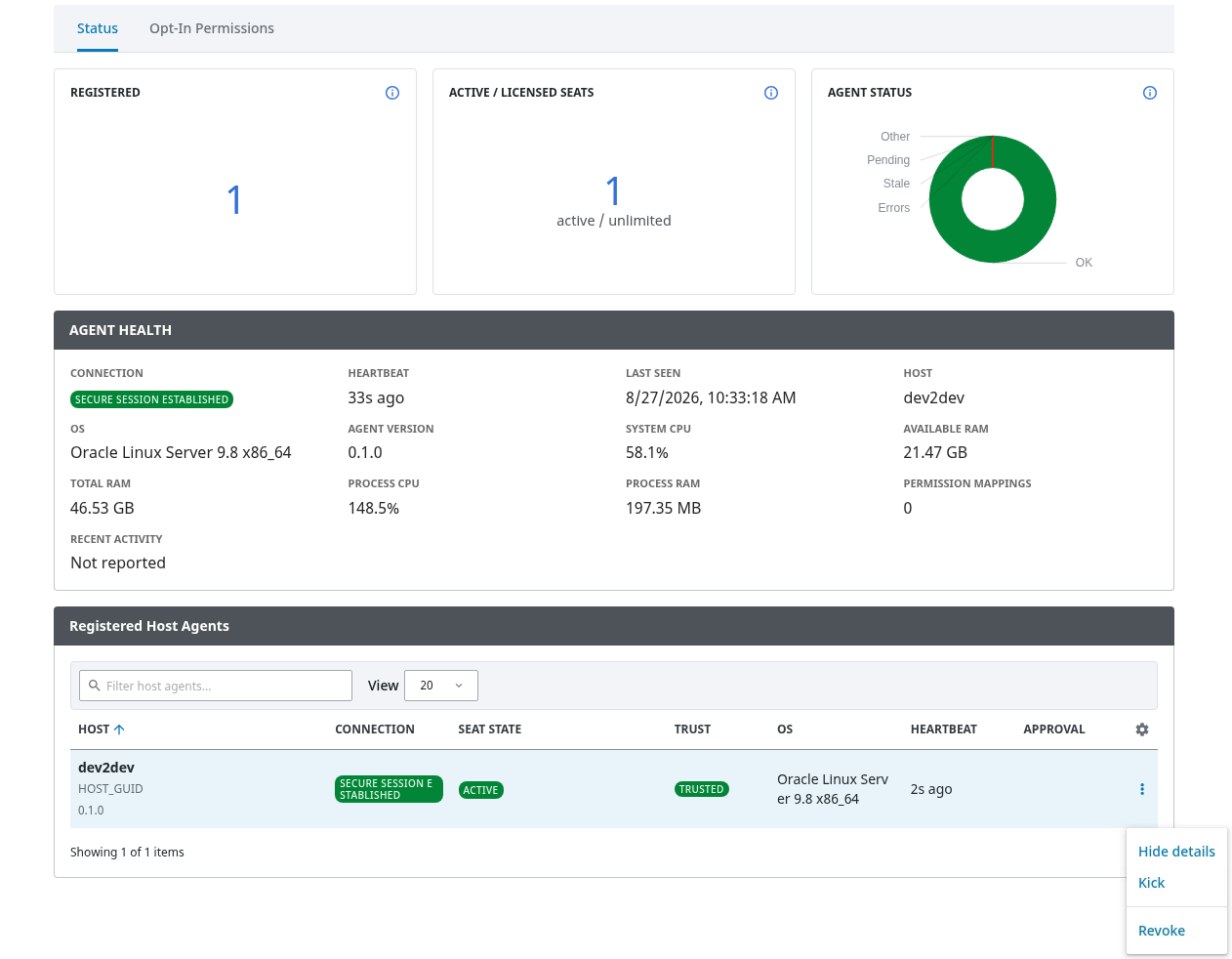Click the registered count number 1
Image resolution: width=1232 pixels, height=959 pixels.
click(x=234, y=200)
